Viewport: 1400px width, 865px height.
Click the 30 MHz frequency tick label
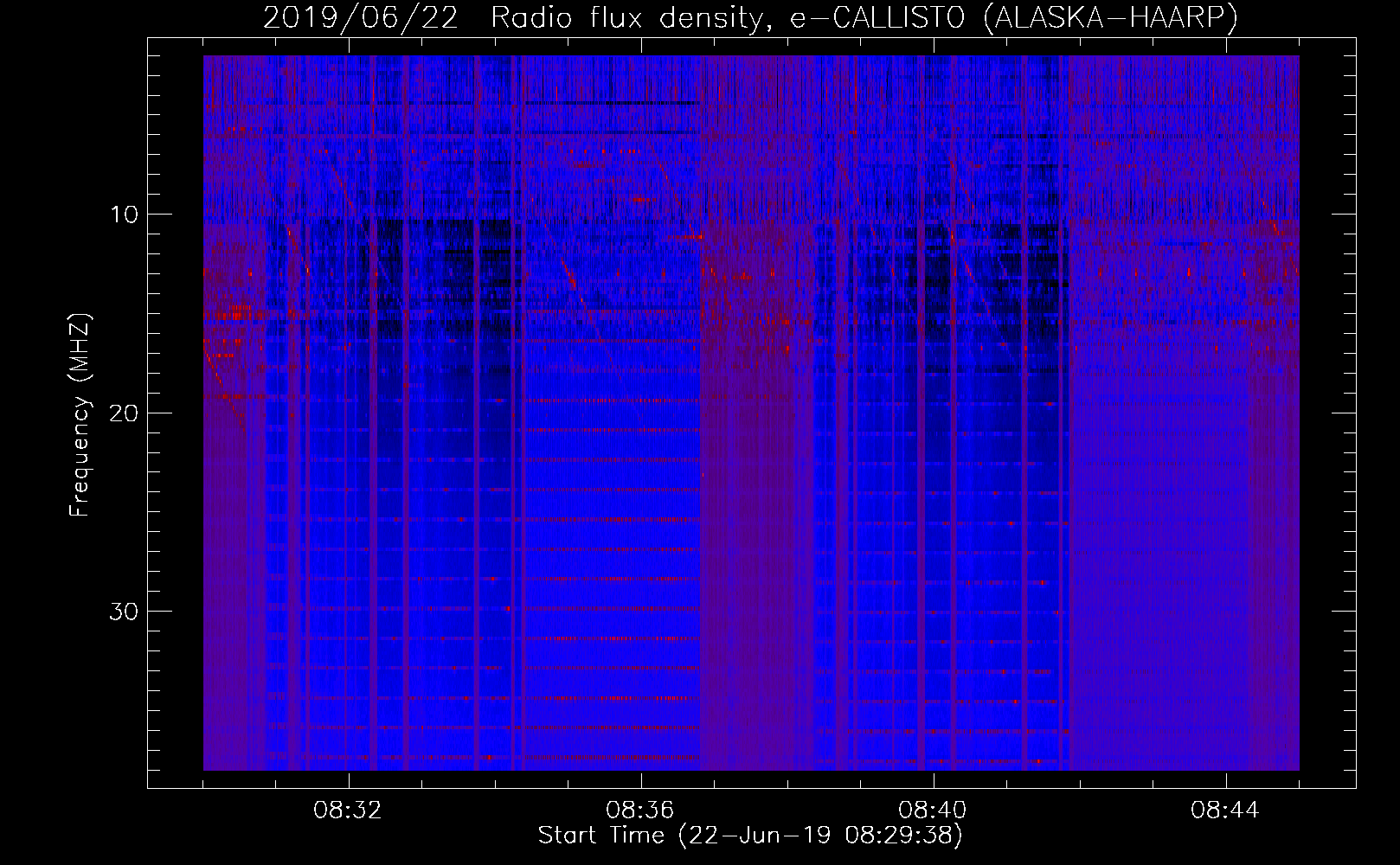click(x=124, y=612)
